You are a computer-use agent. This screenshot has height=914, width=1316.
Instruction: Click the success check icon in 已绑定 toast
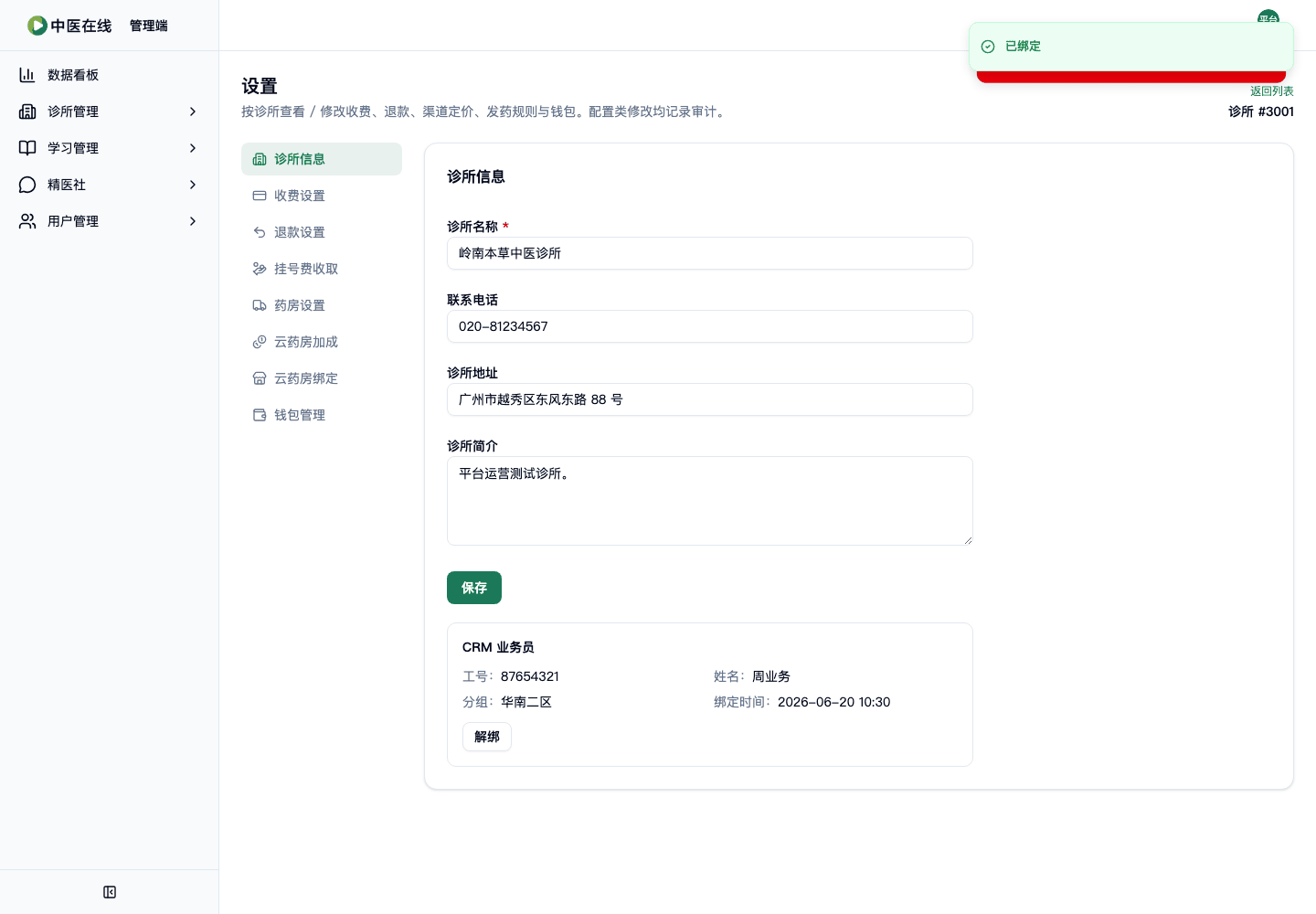coord(988,47)
